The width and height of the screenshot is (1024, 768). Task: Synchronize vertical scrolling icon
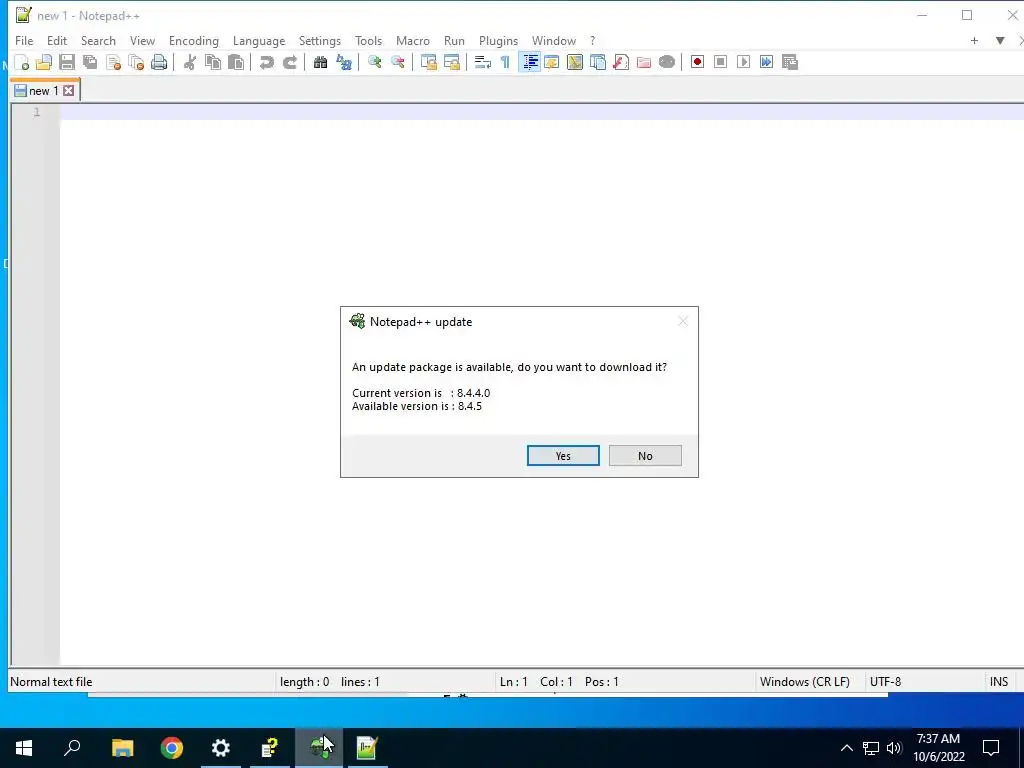[428, 63]
